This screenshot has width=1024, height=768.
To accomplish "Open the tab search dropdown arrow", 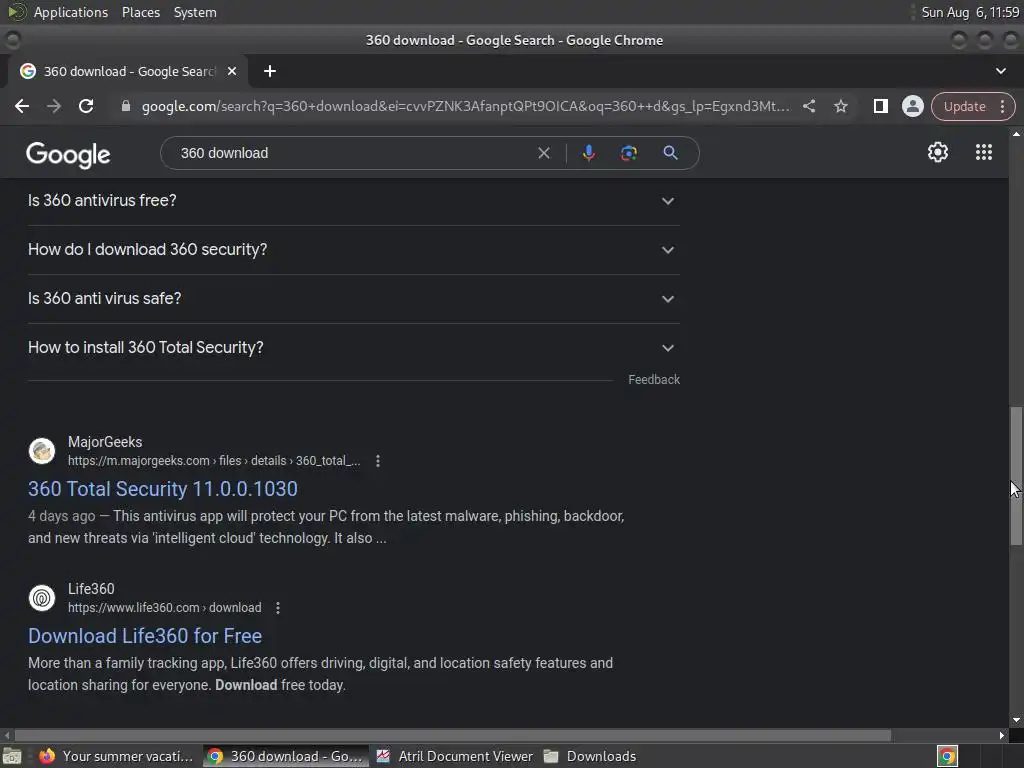I will pyautogui.click(x=1000, y=71).
